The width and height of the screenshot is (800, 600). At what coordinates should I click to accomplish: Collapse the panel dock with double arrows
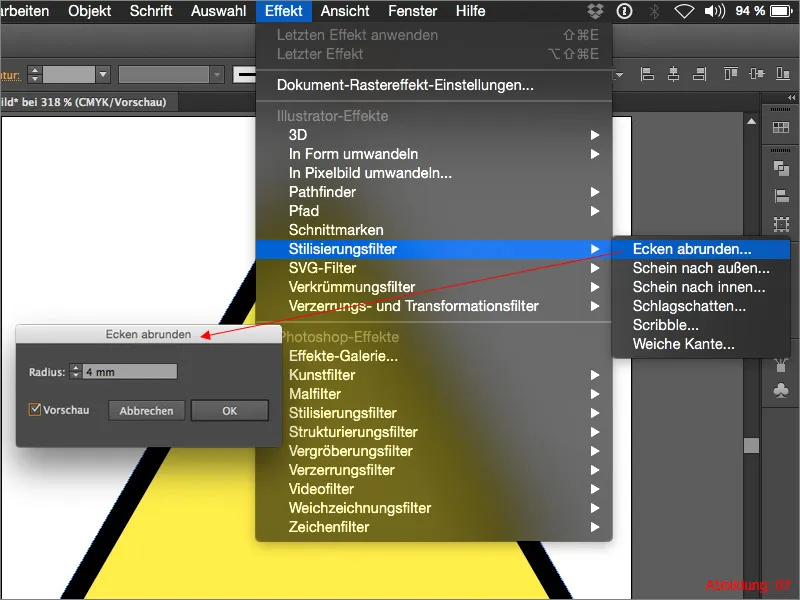[x=791, y=97]
